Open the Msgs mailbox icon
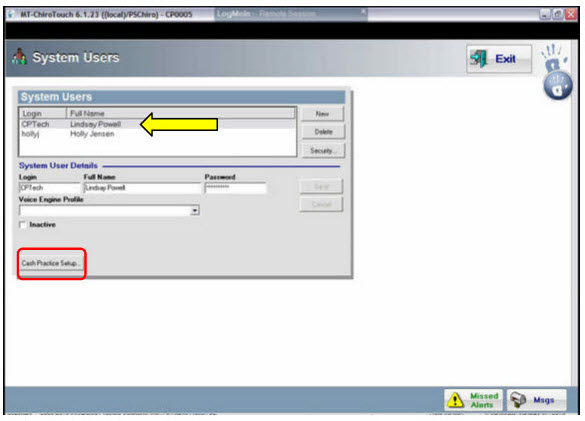 [x=518, y=400]
